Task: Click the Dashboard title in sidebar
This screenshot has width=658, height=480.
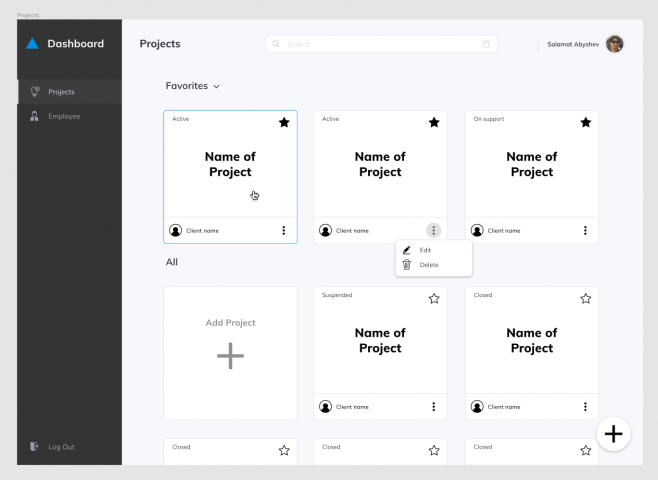Action: [76, 44]
